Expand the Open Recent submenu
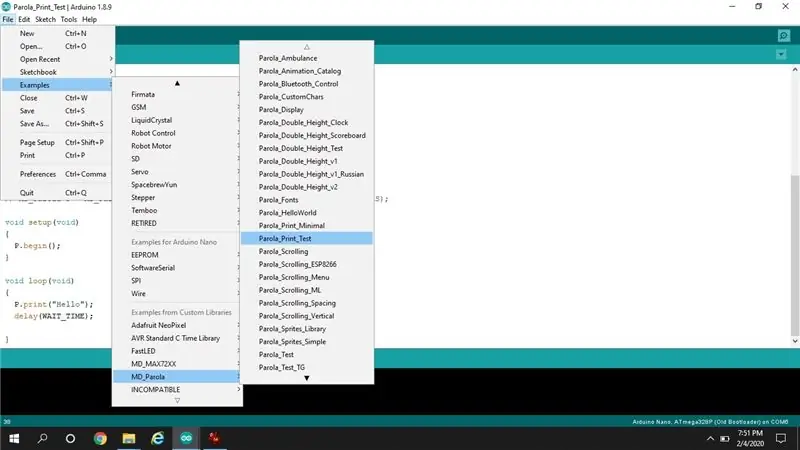The height and width of the screenshot is (450, 800). click(58, 59)
